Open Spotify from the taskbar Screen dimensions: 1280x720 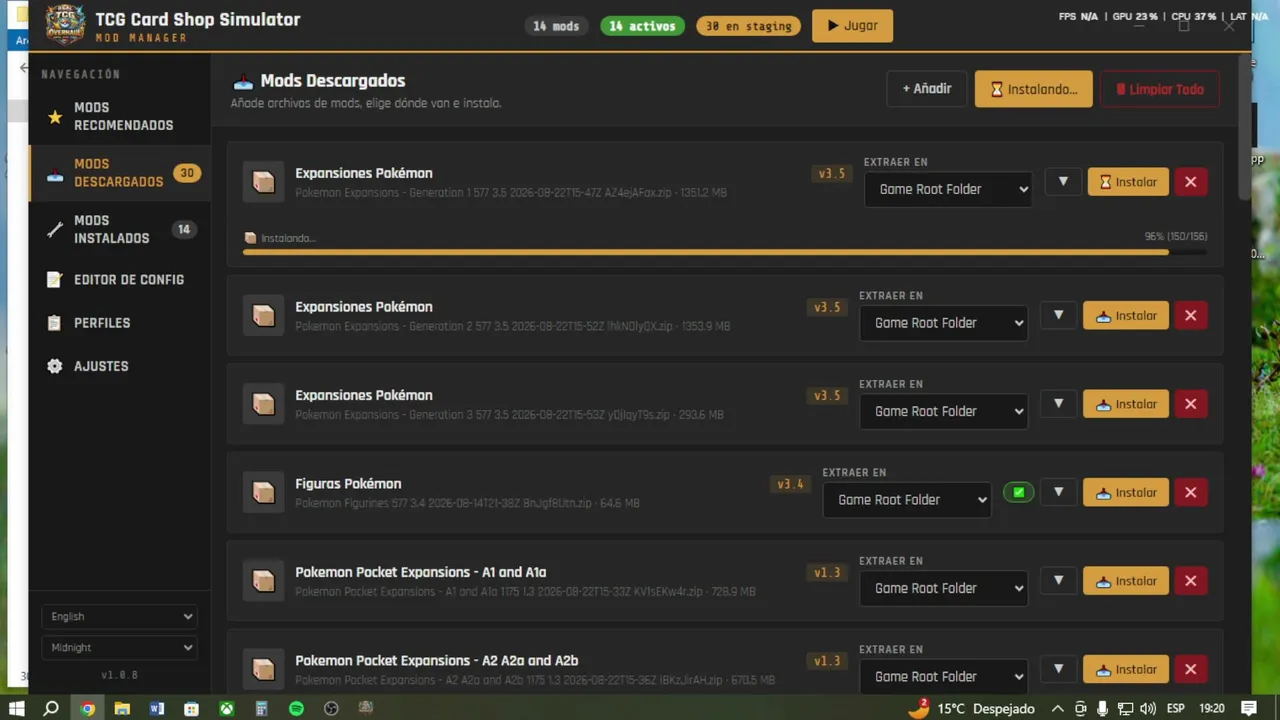pyautogui.click(x=296, y=709)
